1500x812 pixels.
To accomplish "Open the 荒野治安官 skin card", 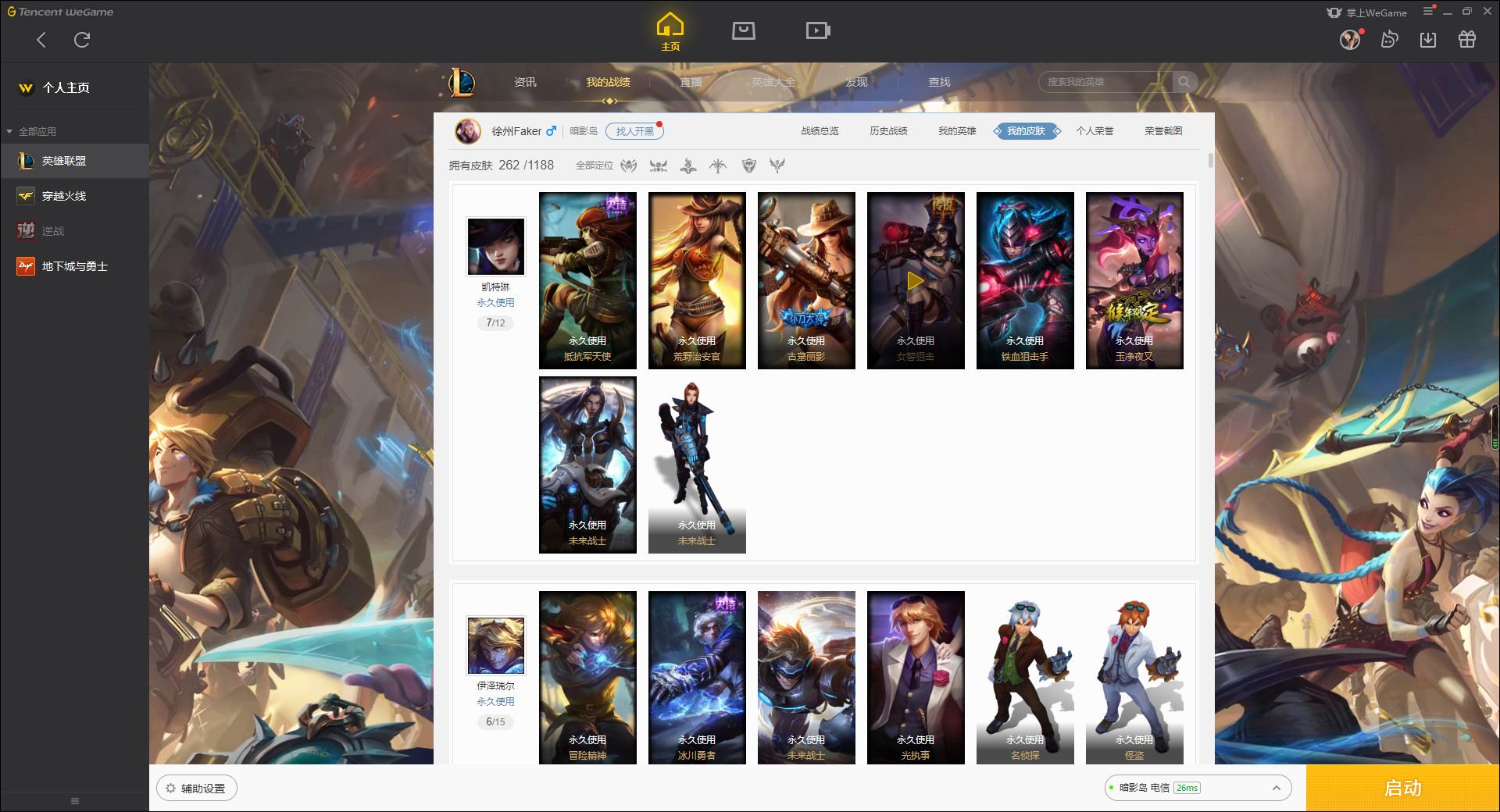I will (697, 280).
